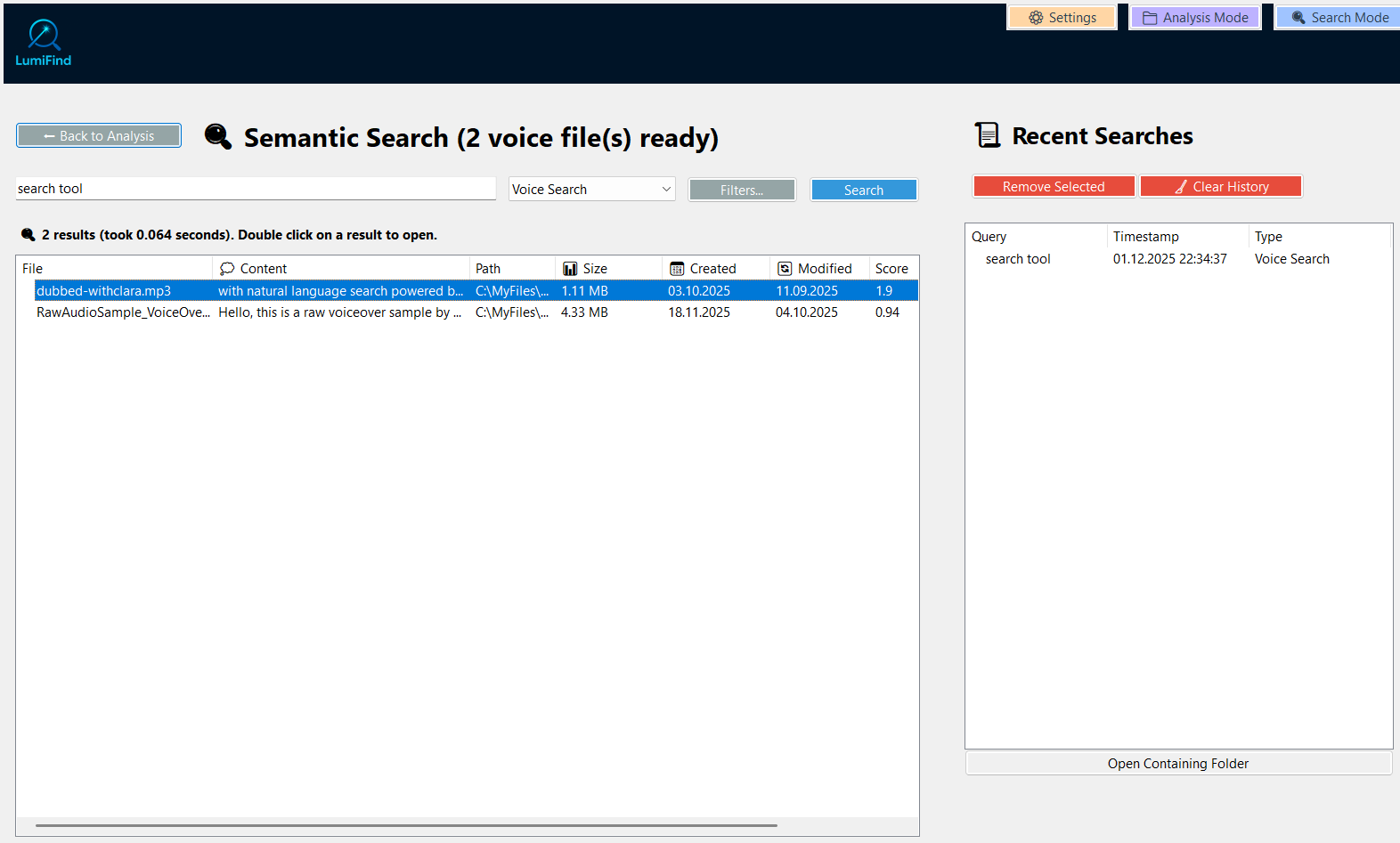Click the horizontal scrollbar under results
The width and height of the screenshot is (1400, 843).
(406, 826)
